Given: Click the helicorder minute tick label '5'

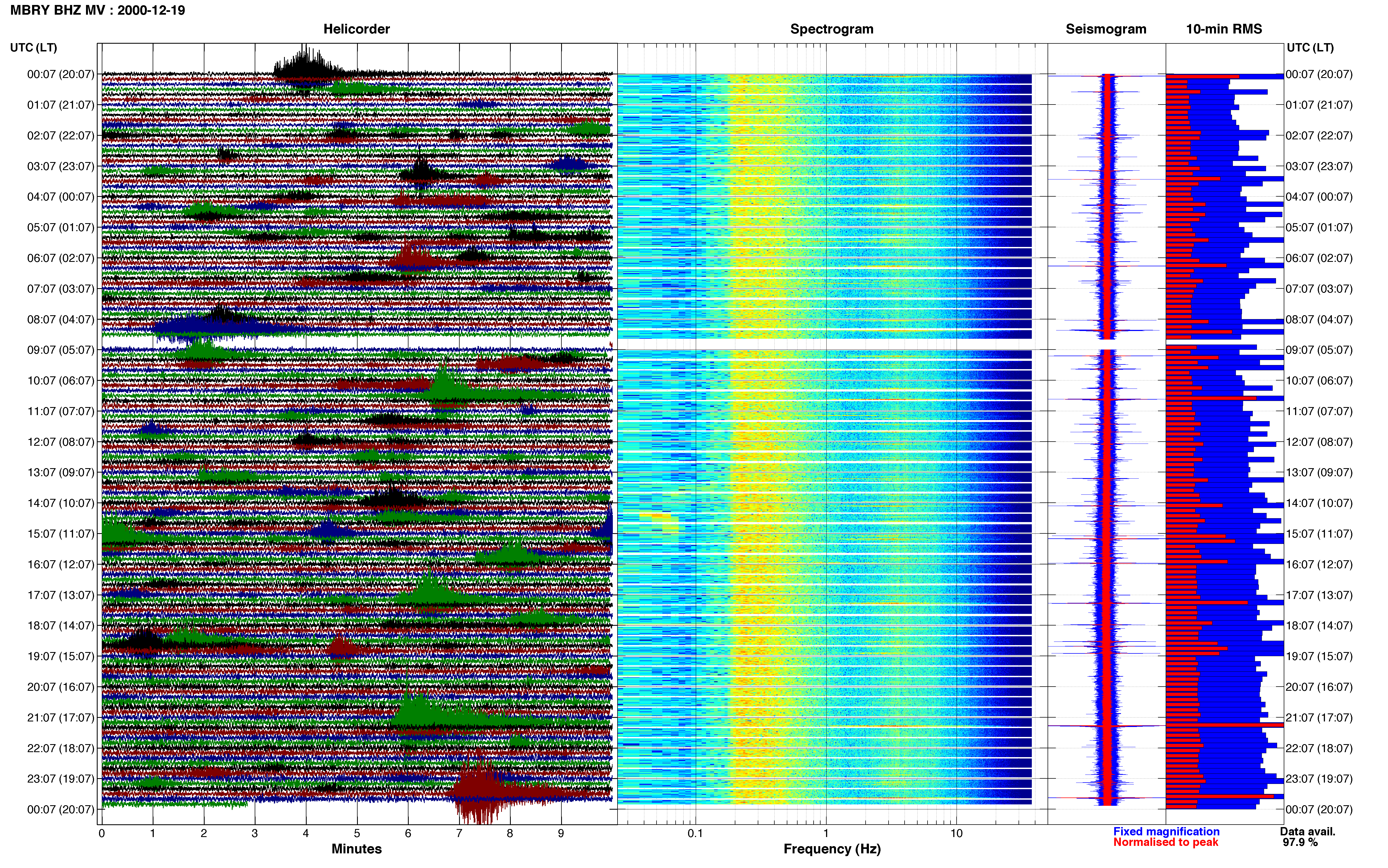Looking at the screenshot, I should point(357,833).
